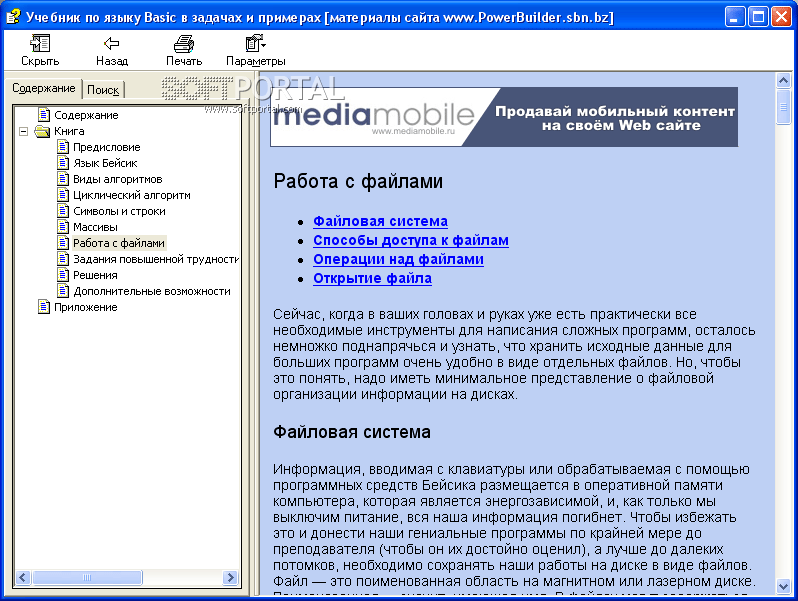Image resolution: width=798 pixels, height=601 pixels.
Task: Collapse the Книга tree node
Action: (x=23, y=131)
